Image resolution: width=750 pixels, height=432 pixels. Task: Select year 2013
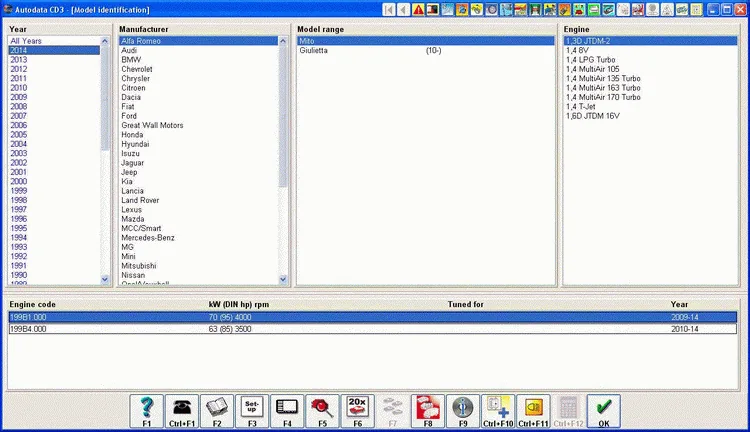54,60
